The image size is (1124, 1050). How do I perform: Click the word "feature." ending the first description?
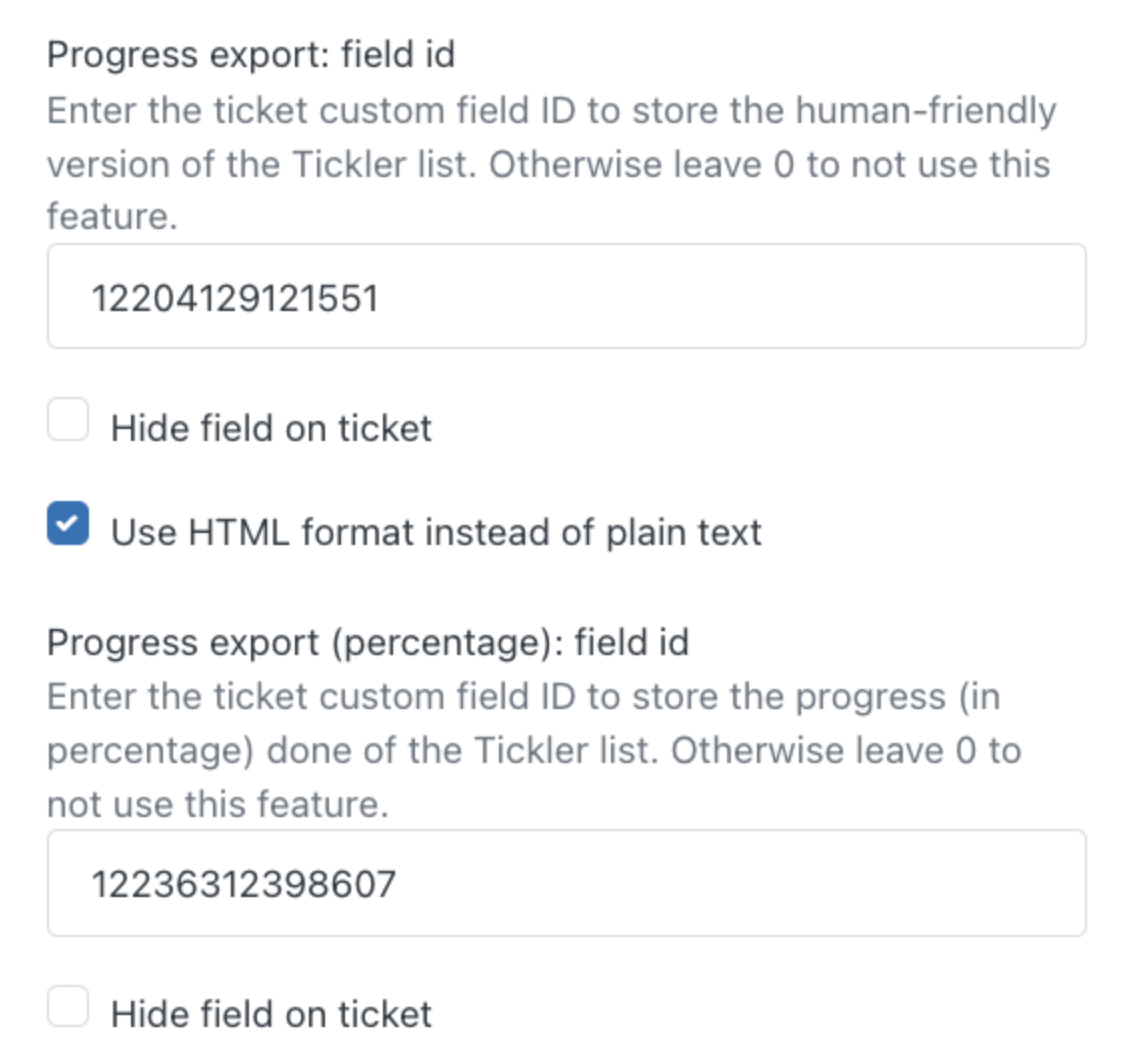[112, 216]
